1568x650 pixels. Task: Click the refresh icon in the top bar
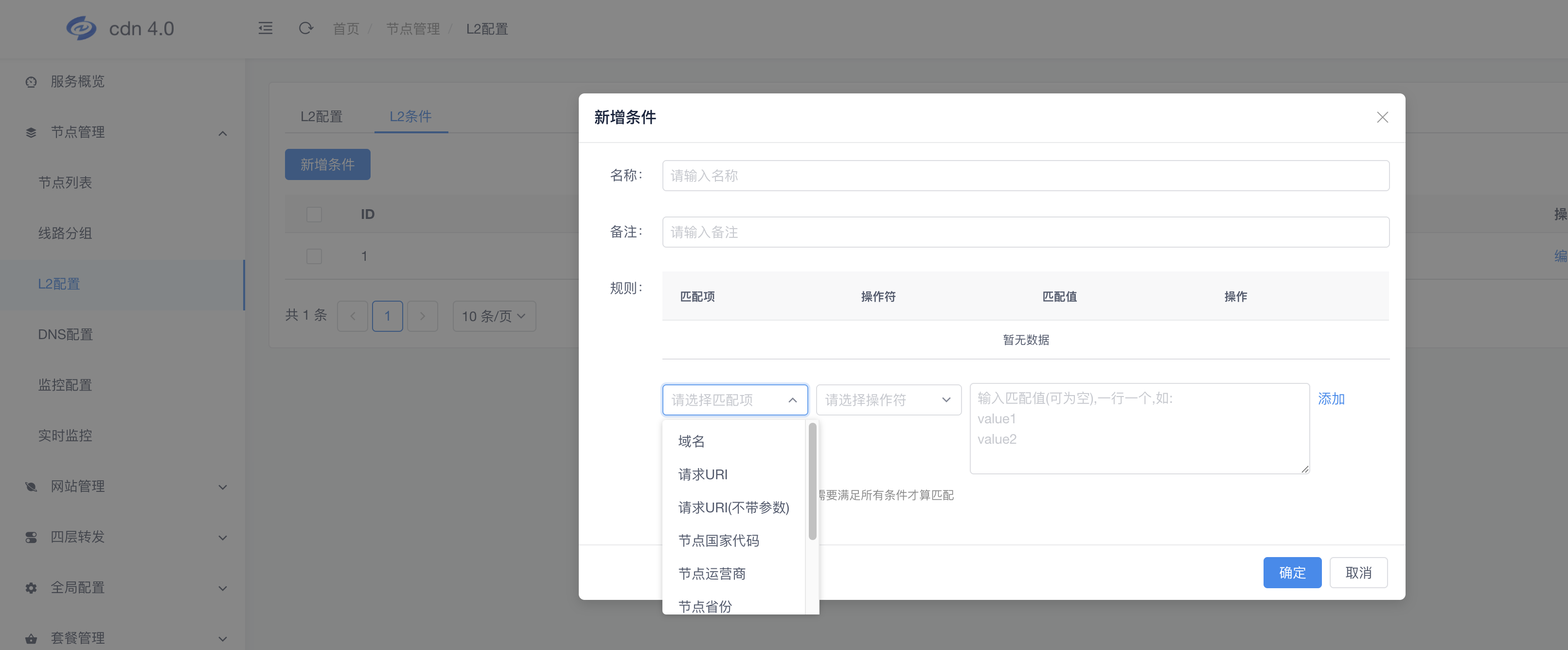coord(305,28)
